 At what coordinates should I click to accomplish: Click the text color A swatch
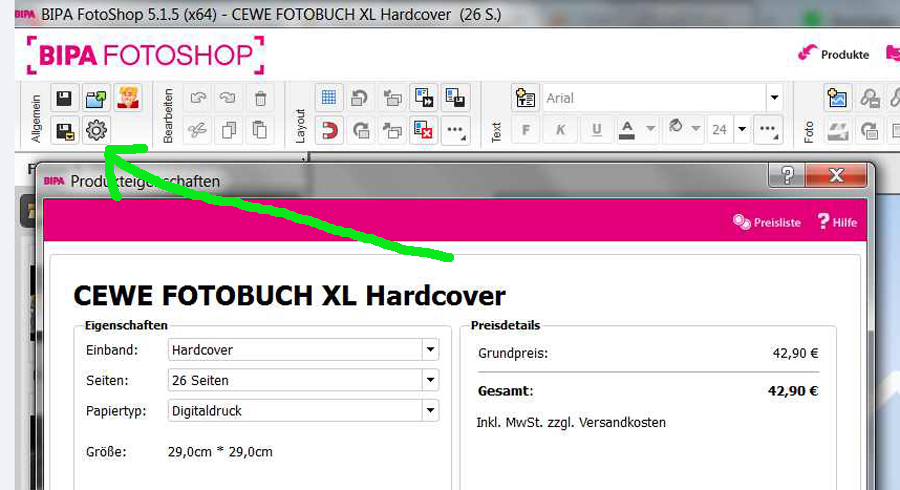pos(627,130)
